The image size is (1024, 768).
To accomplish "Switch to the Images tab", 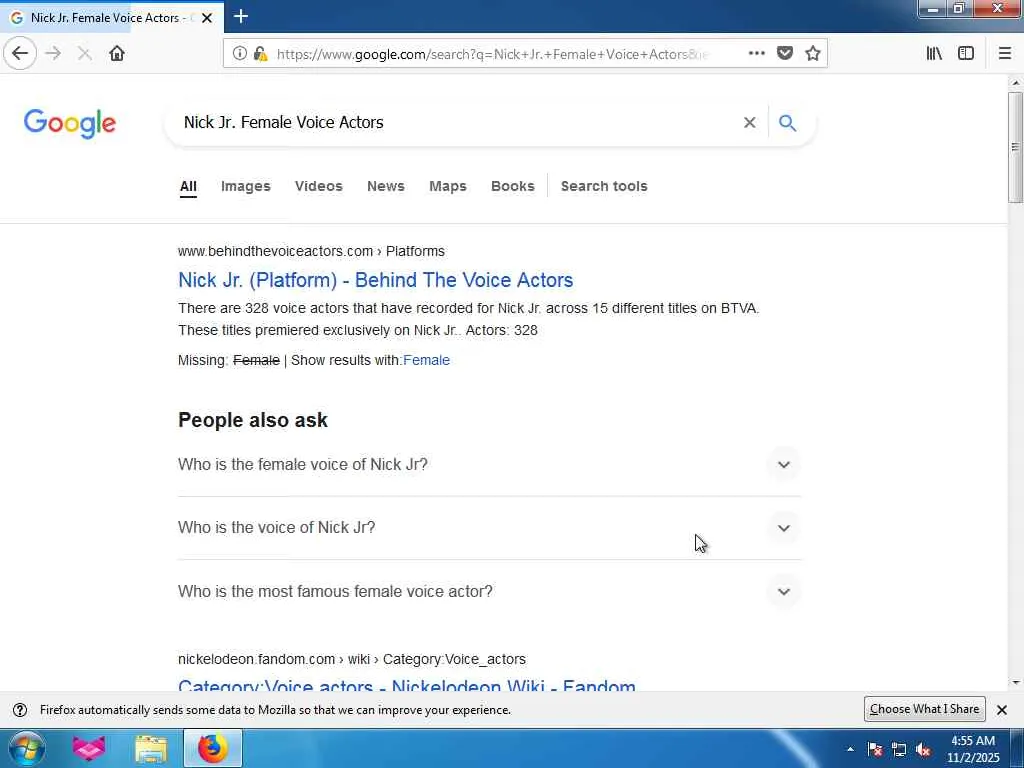I will coord(246,186).
